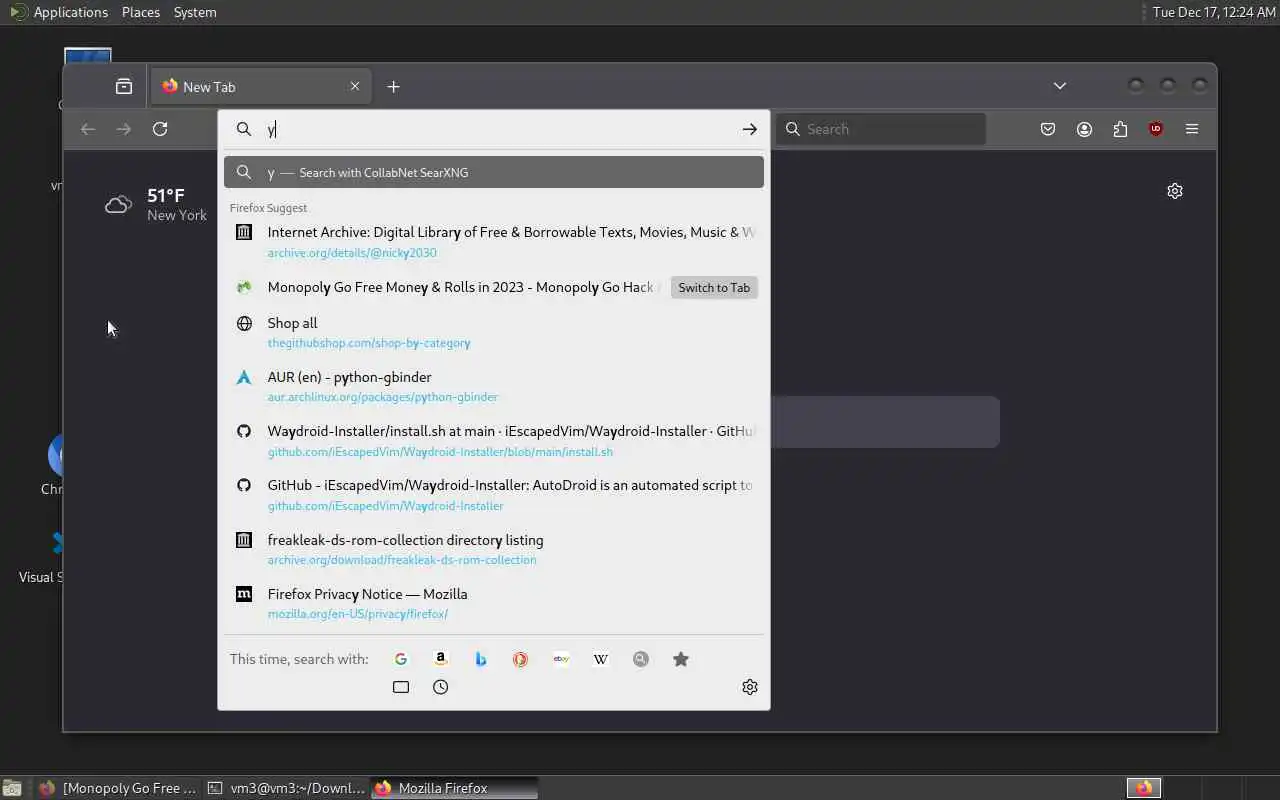Open new tab page customize gear
Viewport: 1280px width, 800px height.
1175,191
